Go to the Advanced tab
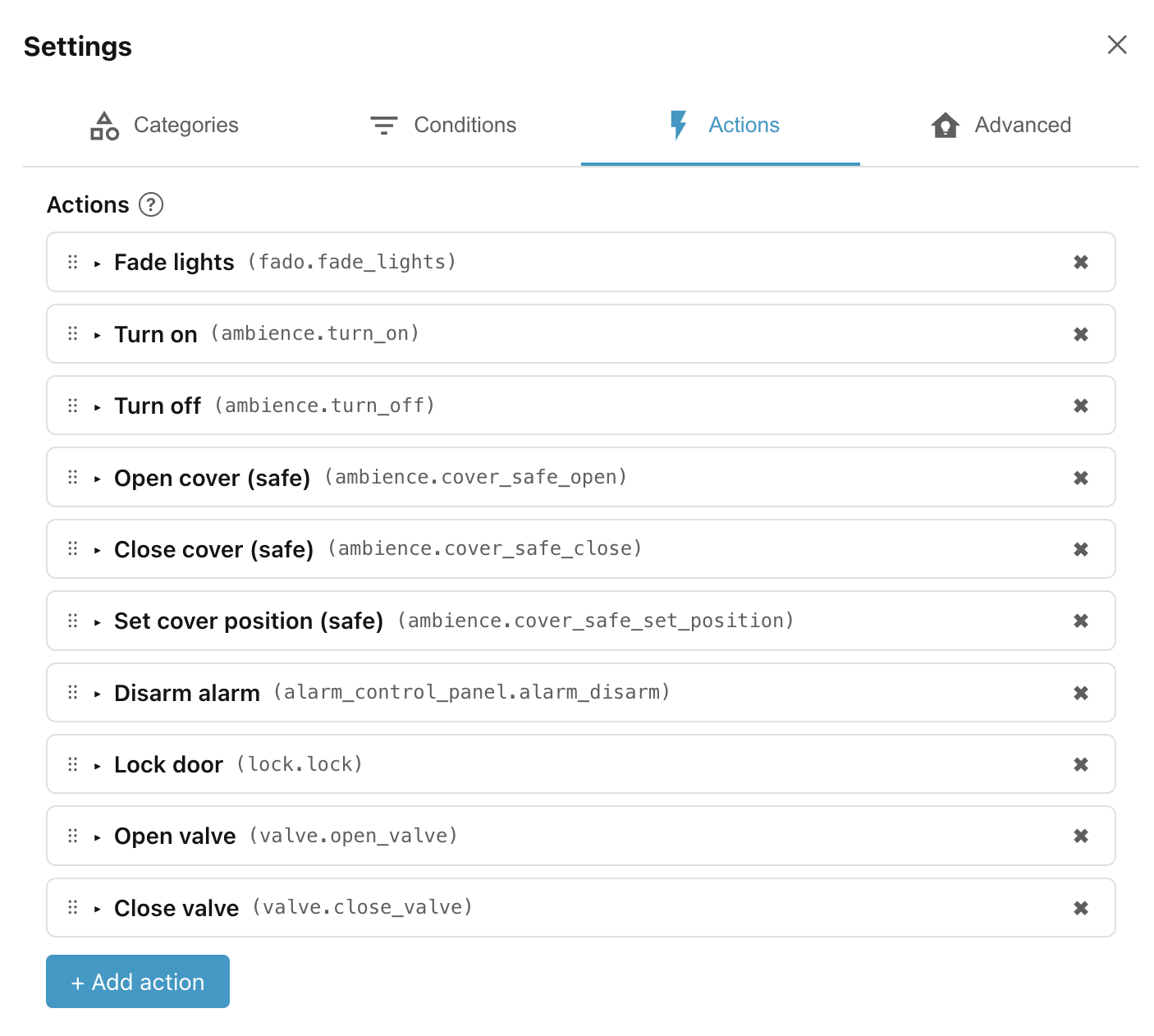This screenshot has height=1036, width=1154. coord(1001,126)
